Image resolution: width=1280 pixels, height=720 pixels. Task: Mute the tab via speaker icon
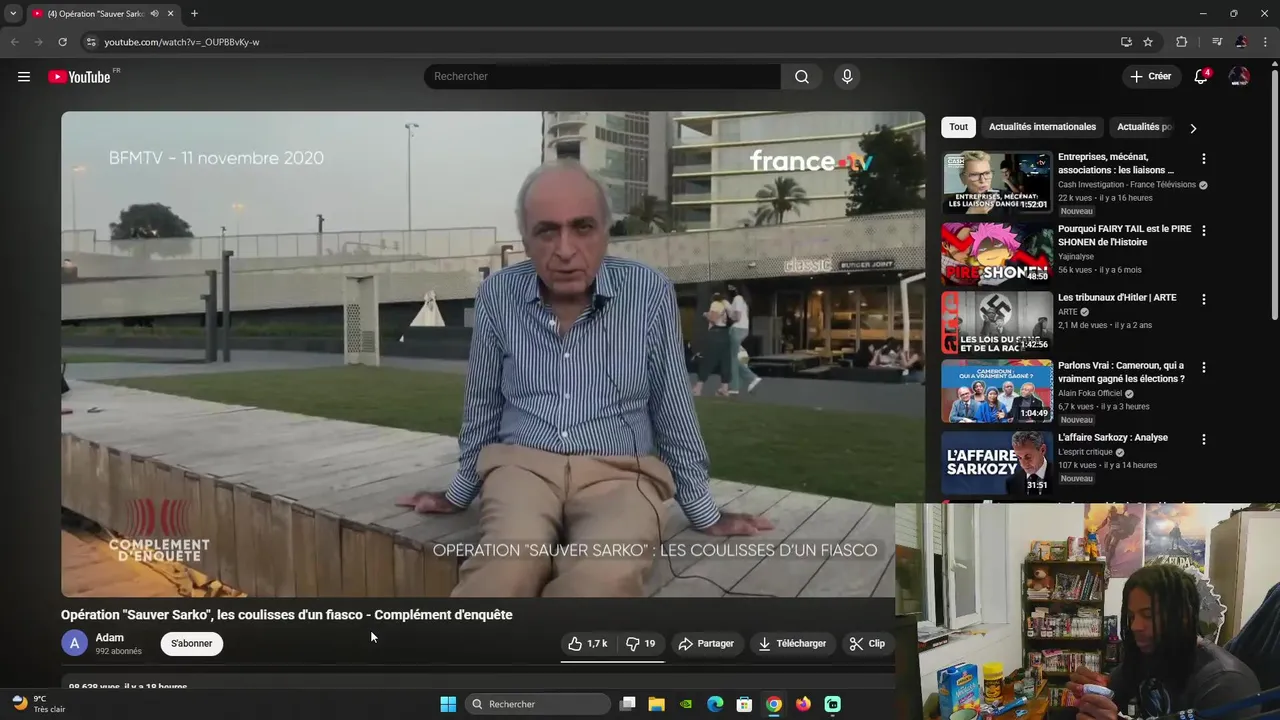pyautogui.click(x=154, y=14)
